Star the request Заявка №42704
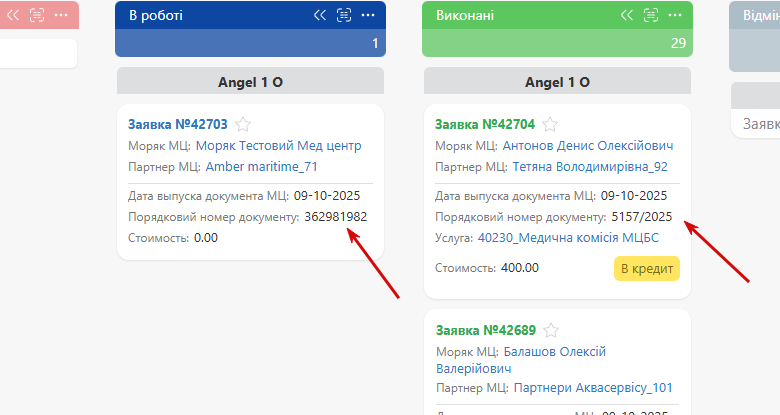Image resolution: width=780 pixels, height=415 pixels. click(x=550, y=124)
